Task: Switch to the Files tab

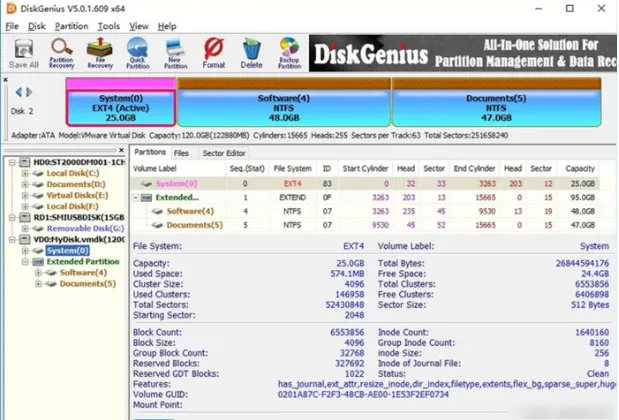Action: [181, 153]
